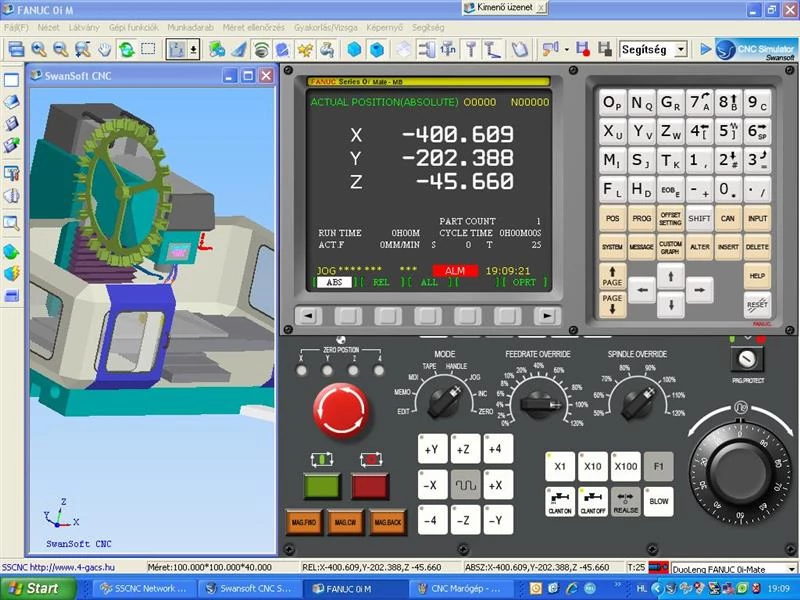Viewport: 800px width, 600px height.
Task: Click the down arrow cursor key
Action: (x=670, y=305)
